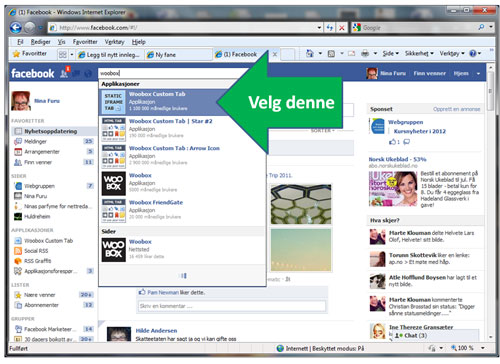Image resolution: width=500 pixels, height=364 pixels.
Task: Open Favoritter star button
Action: coord(30,53)
